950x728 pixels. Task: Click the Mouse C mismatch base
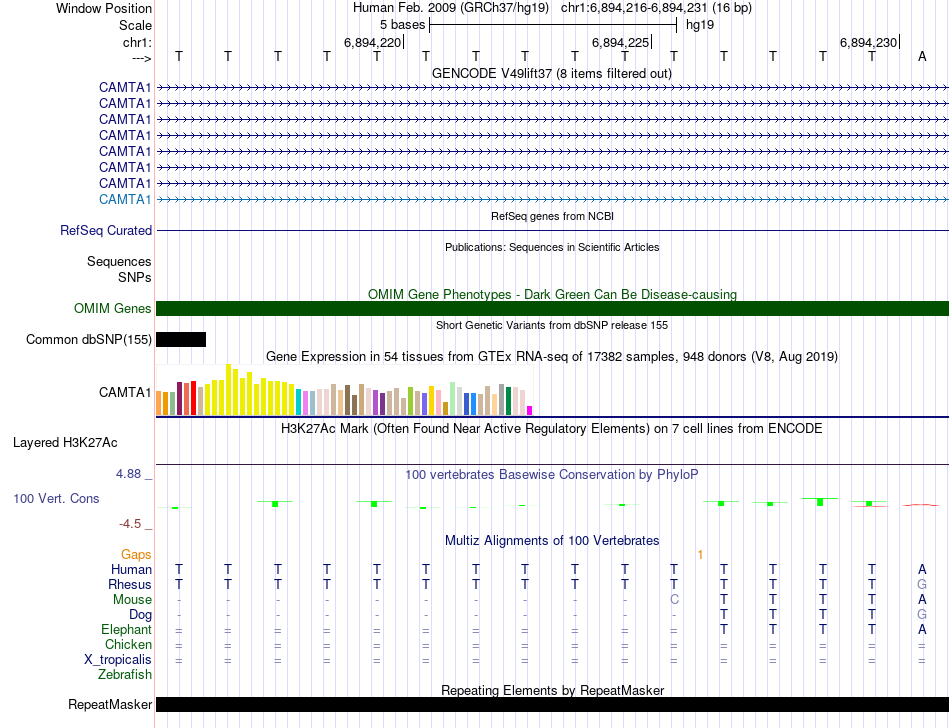click(x=674, y=600)
